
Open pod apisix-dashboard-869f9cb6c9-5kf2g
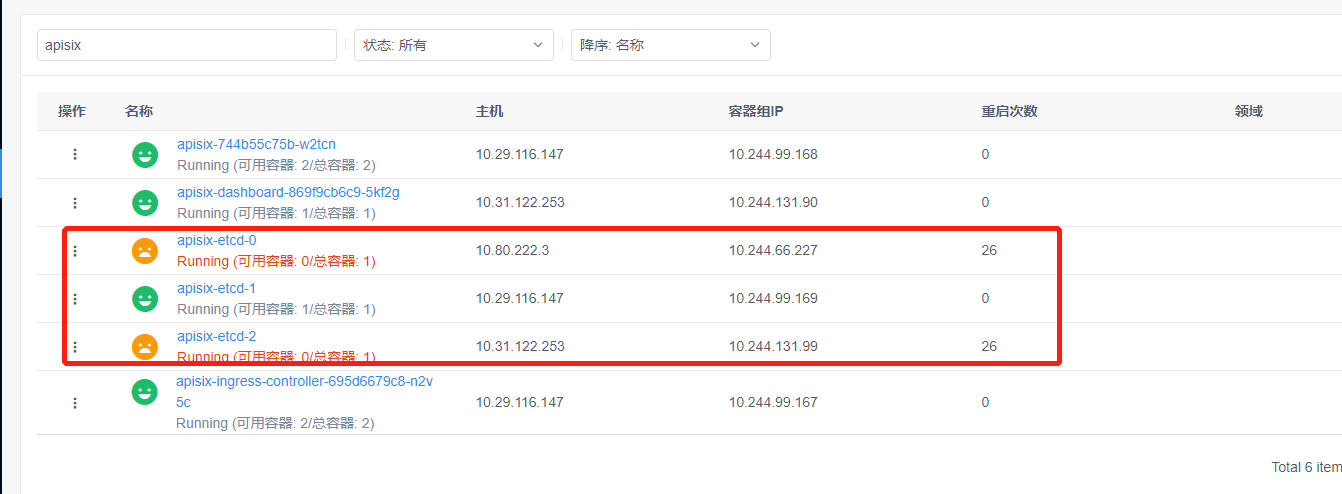tap(288, 192)
